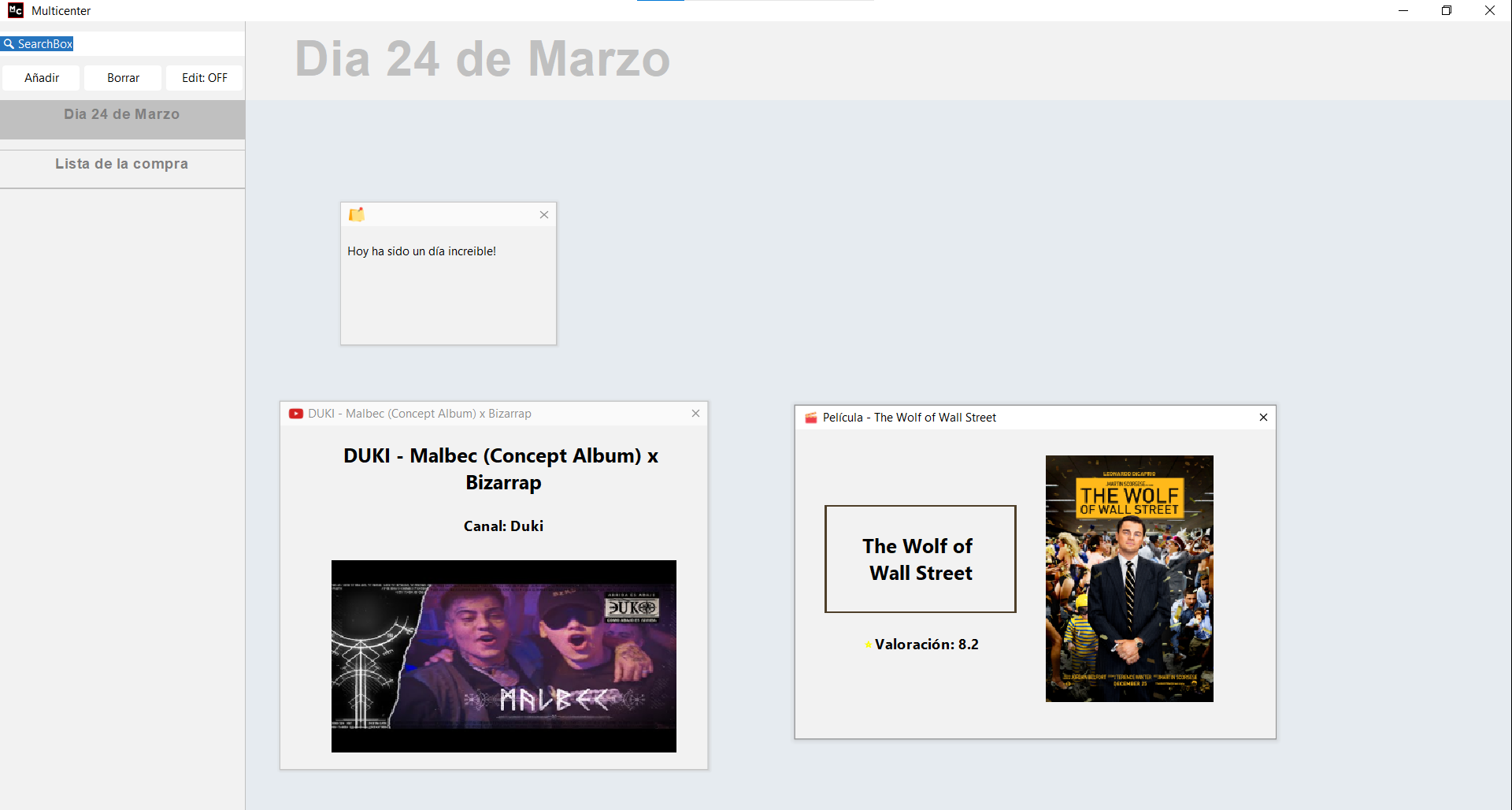Click the boxed 'The Wolf of Wall Street' title

coord(920,559)
